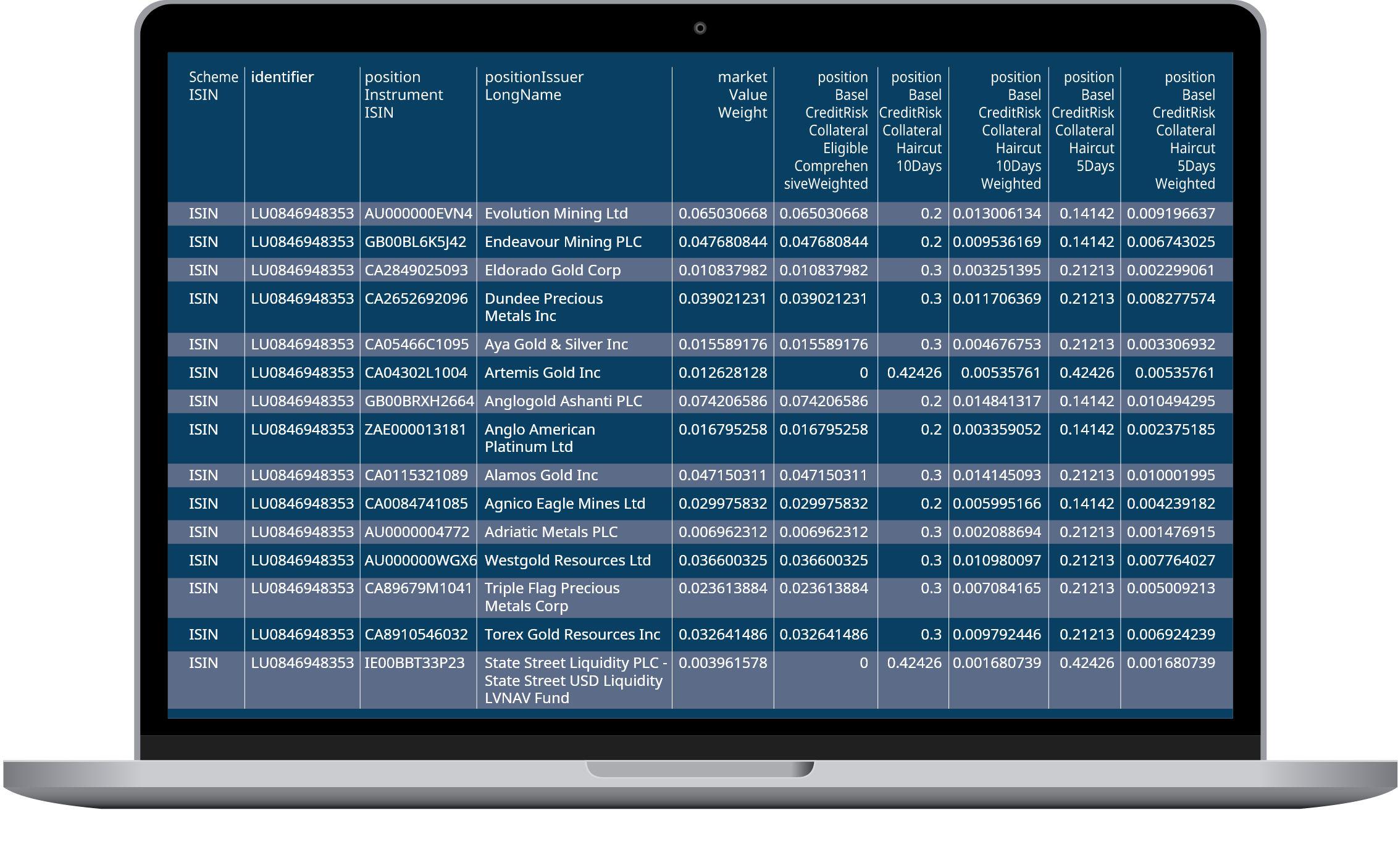
Task: Click the 'position Instrument ISIN' header
Action: click(x=403, y=94)
